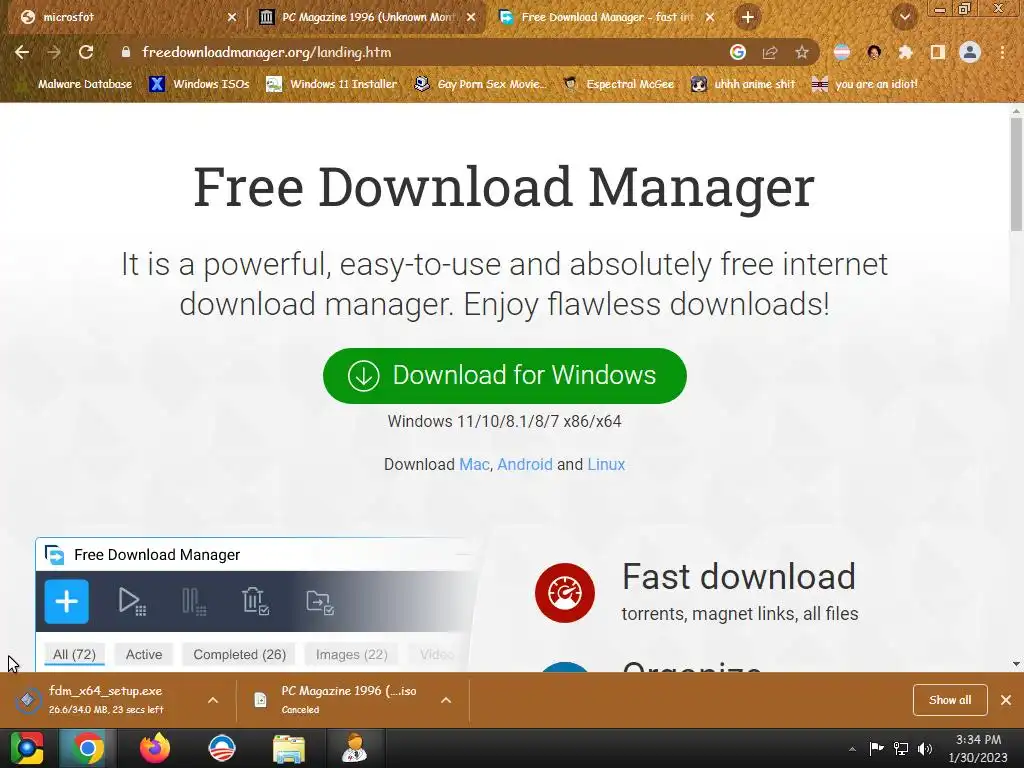Follow the Android download link

pyautogui.click(x=524, y=464)
